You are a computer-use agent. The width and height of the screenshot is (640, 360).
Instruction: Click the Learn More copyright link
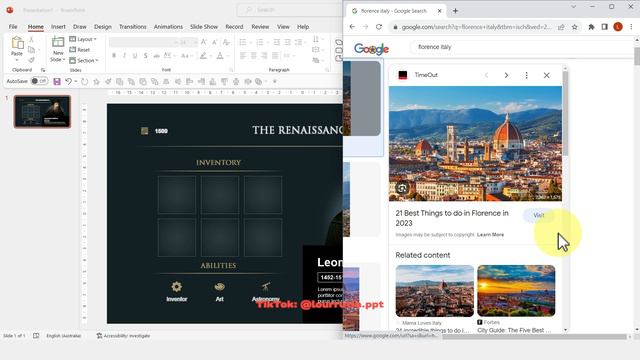(x=490, y=235)
